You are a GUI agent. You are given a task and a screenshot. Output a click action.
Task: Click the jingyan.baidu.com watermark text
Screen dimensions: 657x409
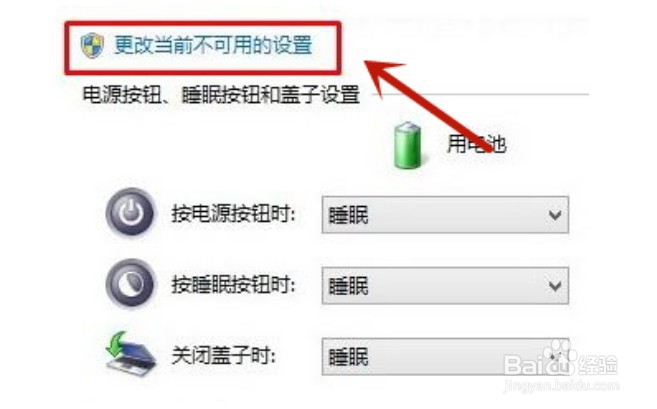(561, 385)
